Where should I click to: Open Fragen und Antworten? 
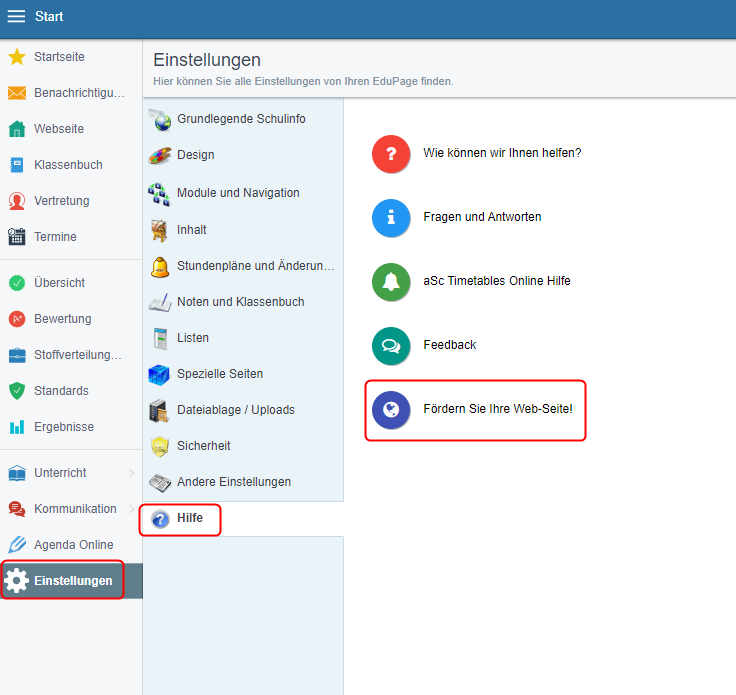click(482, 217)
